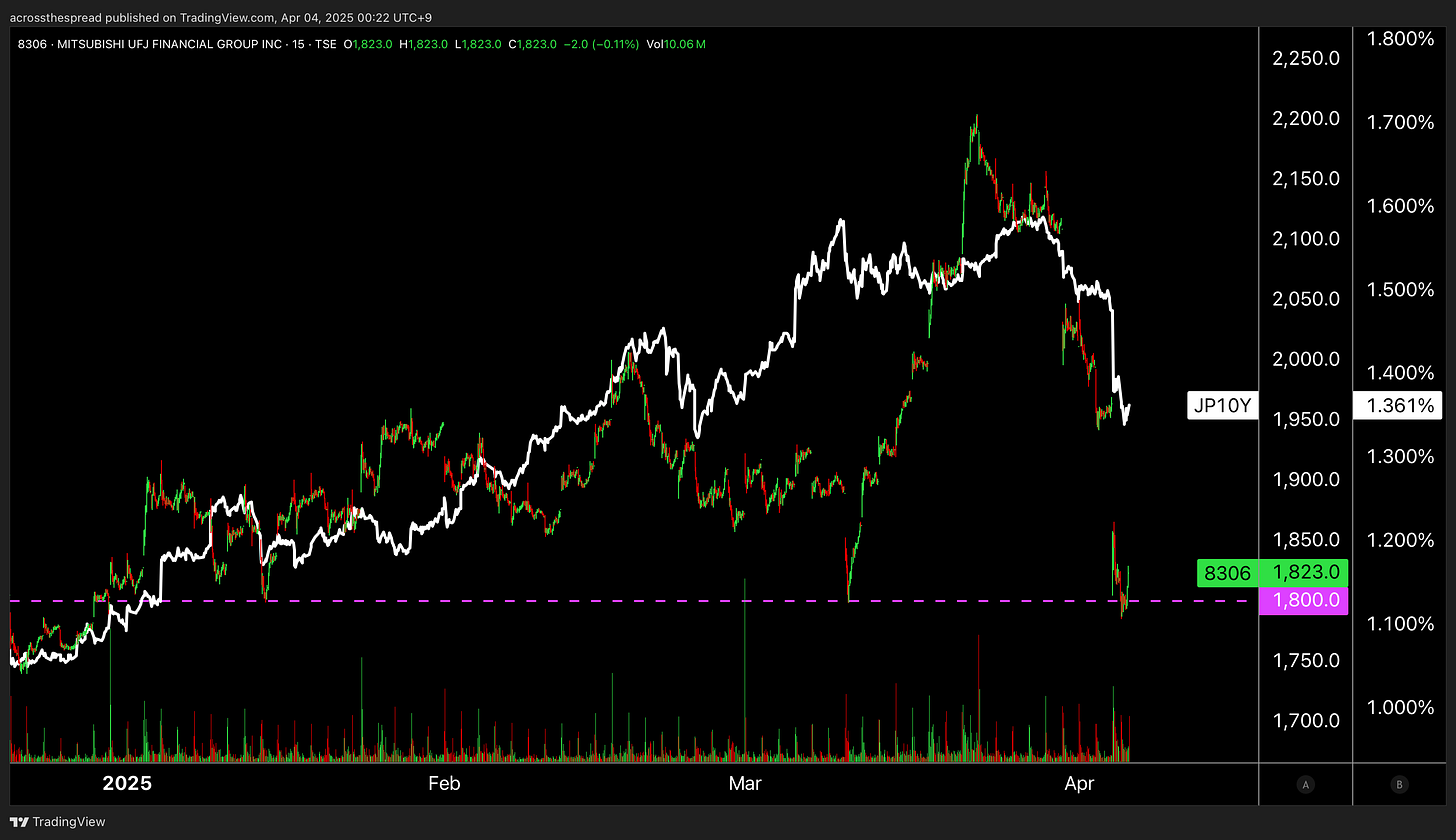Click the magenta 1,800.0 price line label
The image size is (1456, 840).
(x=1304, y=601)
